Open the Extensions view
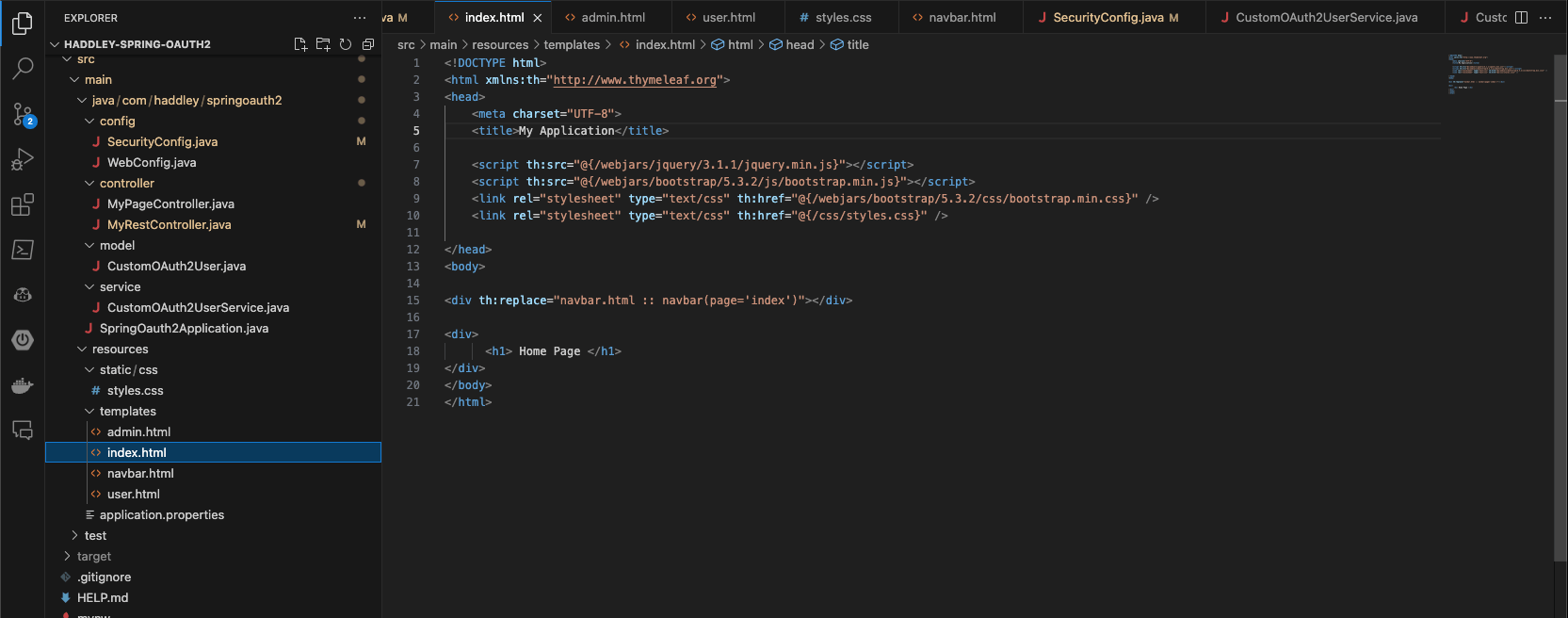Screen dimensions: 1568x618 23,204
